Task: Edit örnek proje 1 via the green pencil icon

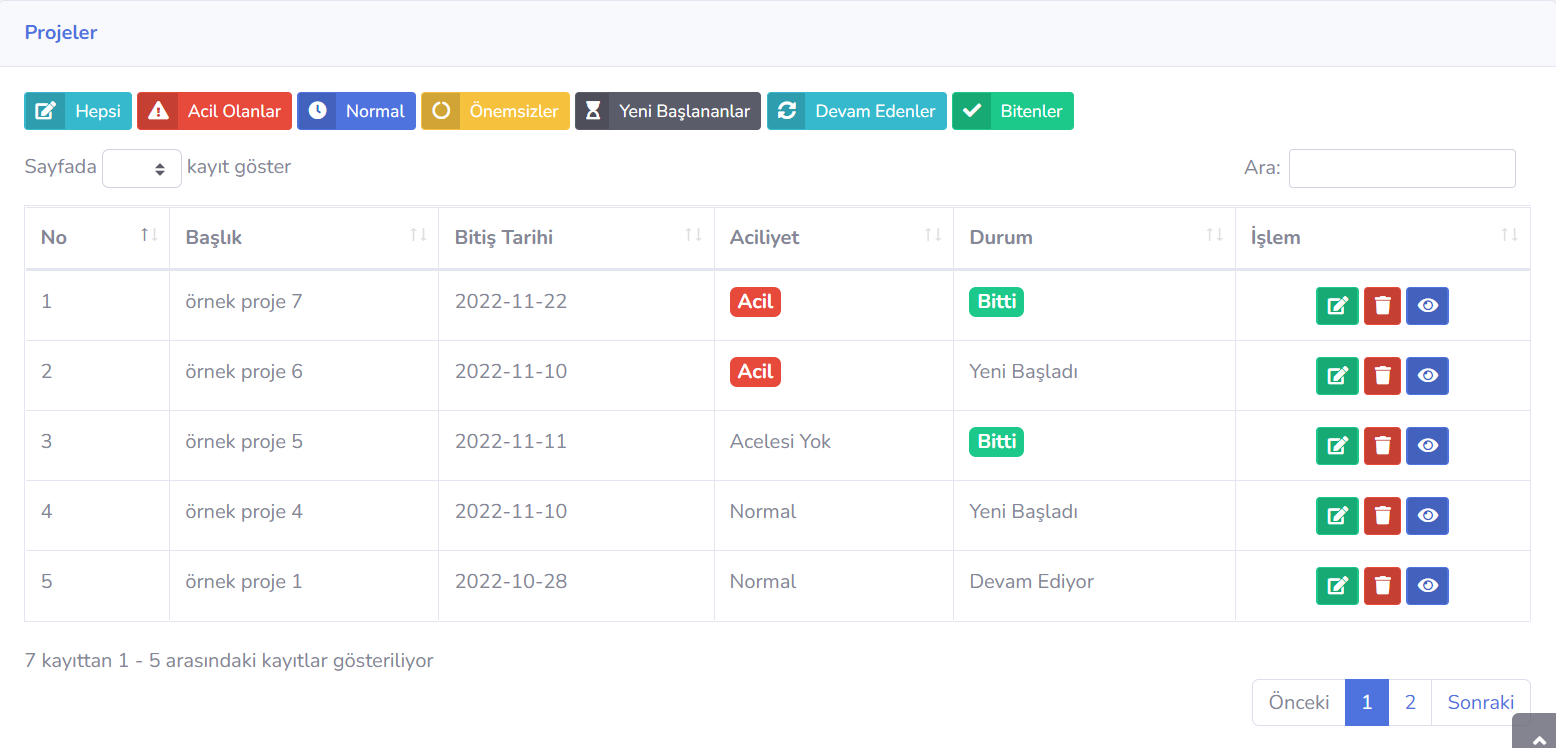Action: [1337, 586]
